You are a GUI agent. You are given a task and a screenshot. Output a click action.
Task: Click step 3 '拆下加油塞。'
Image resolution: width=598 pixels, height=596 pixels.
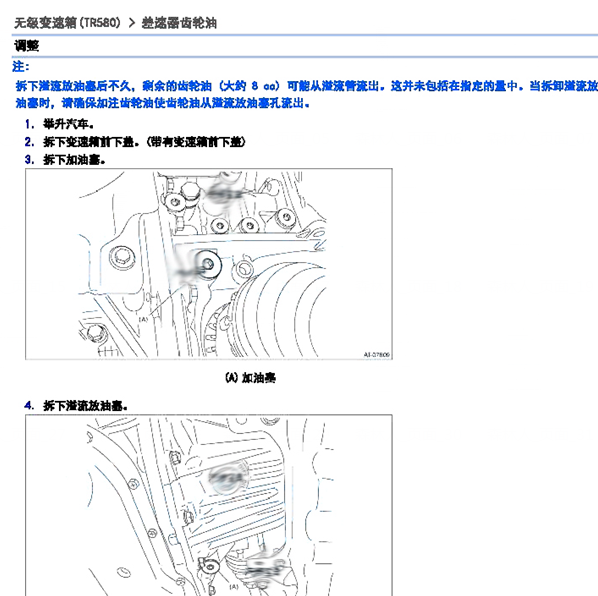[x=74, y=159]
